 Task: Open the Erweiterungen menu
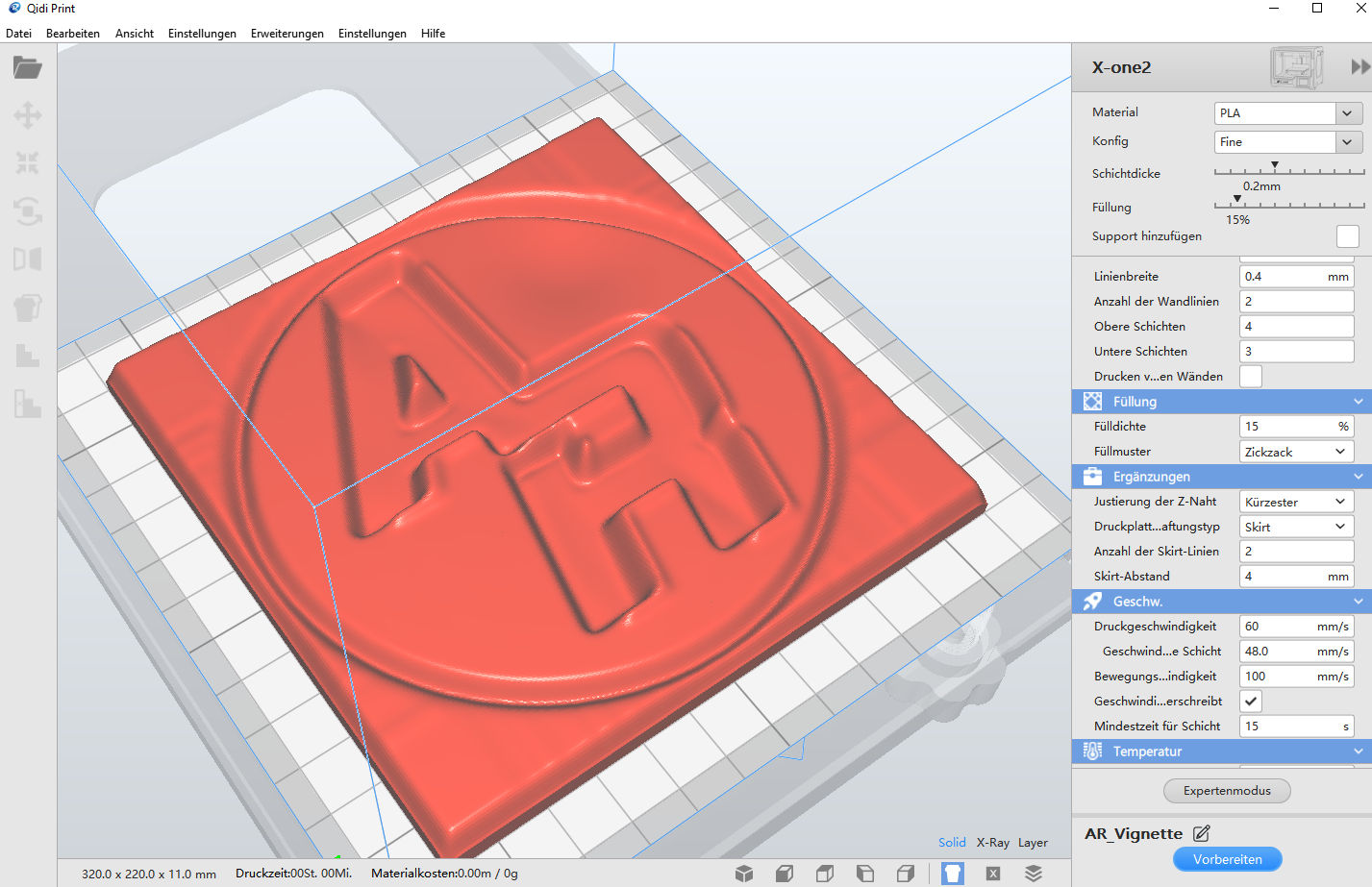point(287,33)
